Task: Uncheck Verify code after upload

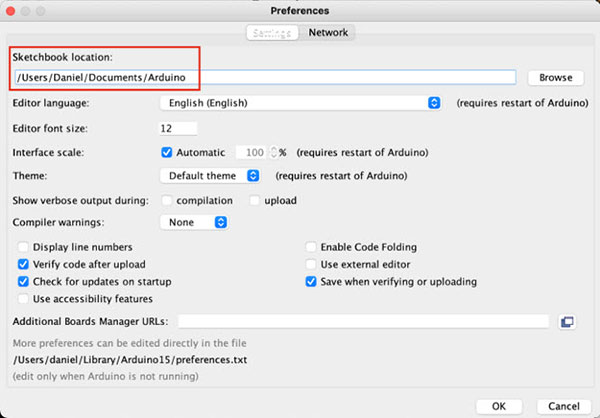Action: [24, 264]
